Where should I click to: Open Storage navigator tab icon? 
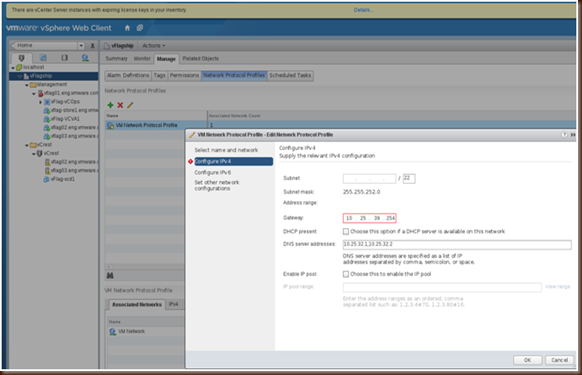point(65,58)
